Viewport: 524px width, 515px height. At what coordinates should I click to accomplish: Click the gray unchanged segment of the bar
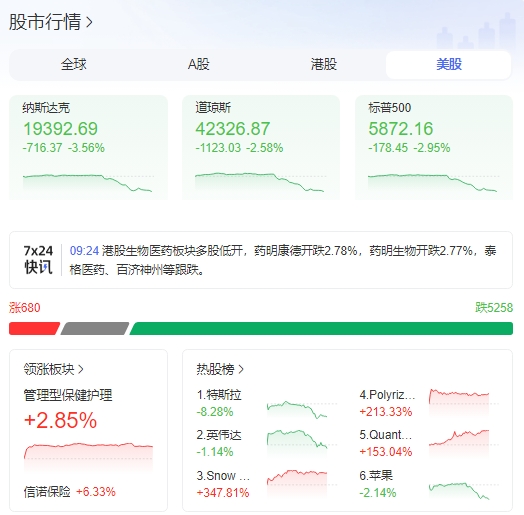(x=95, y=328)
